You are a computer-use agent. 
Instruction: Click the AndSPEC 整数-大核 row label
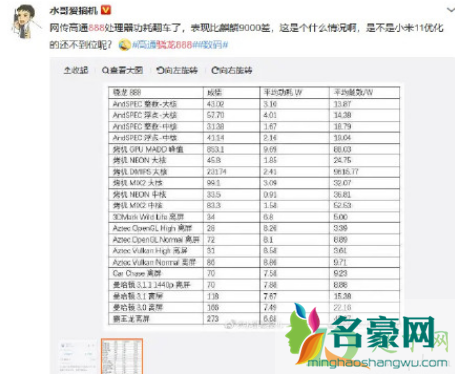coord(145,104)
